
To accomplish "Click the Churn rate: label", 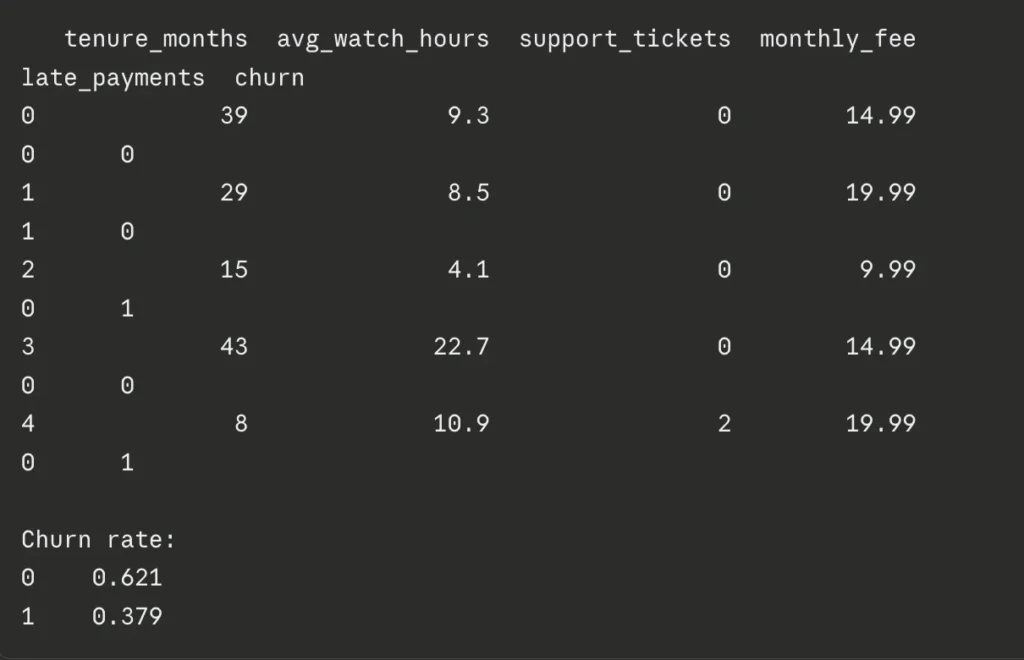I will 98,540.
